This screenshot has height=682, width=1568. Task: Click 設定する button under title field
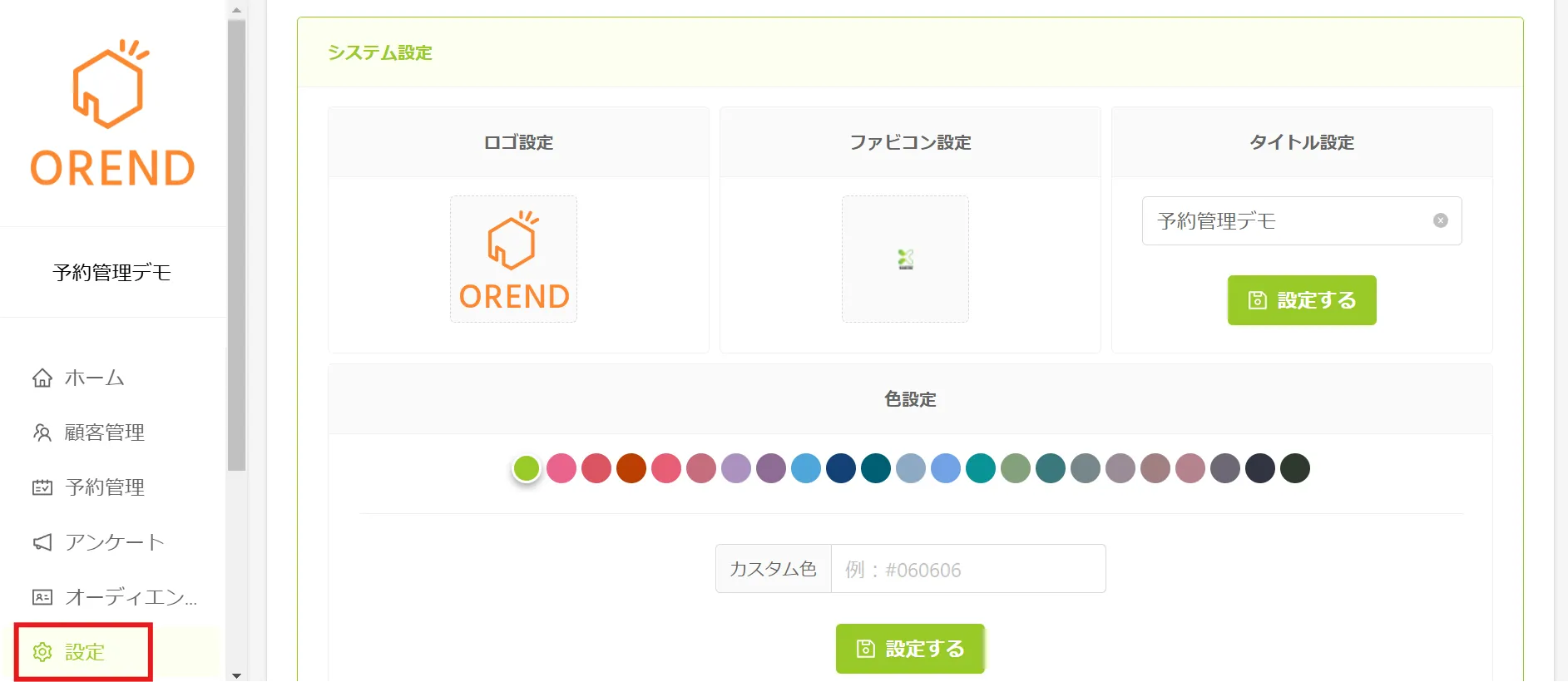point(1302,300)
